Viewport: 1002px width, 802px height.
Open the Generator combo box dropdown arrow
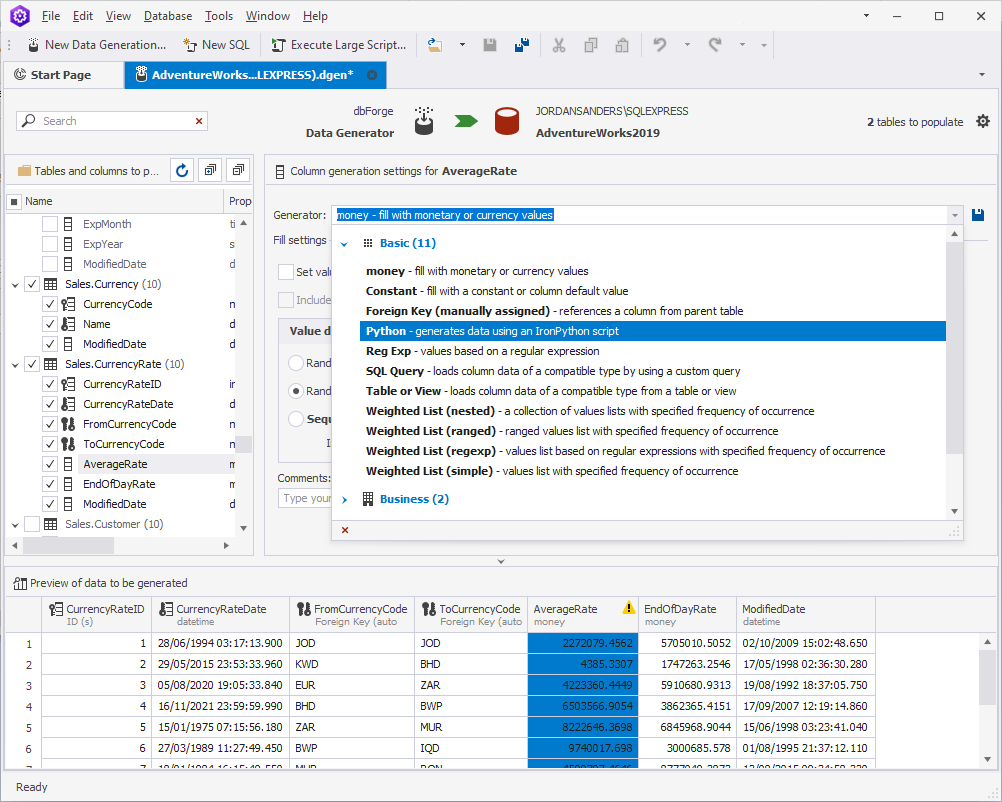coord(955,215)
